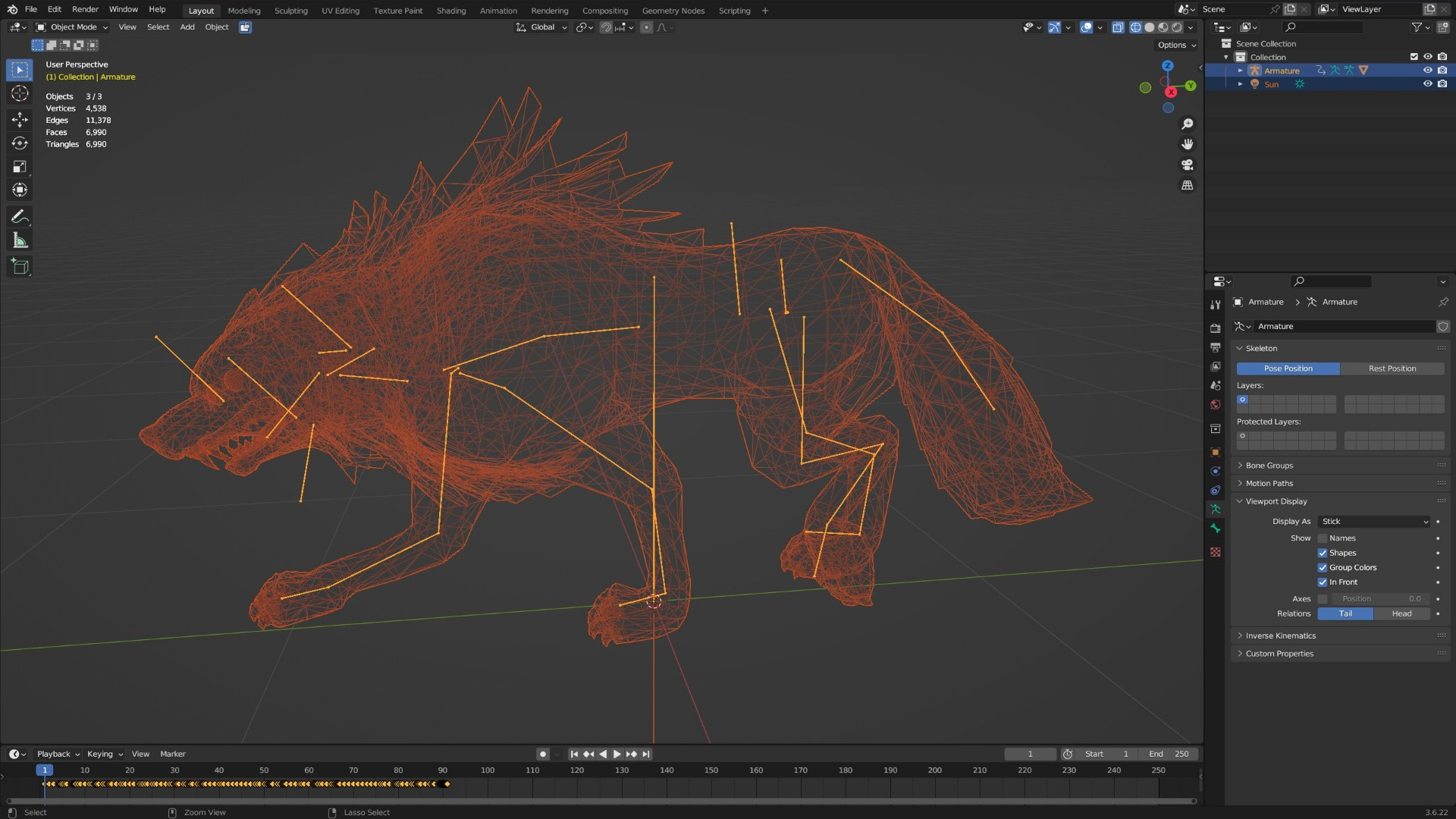The width and height of the screenshot is (1456, 819).
Task: Click the pan view hand icon
Action: [1188, 144]
